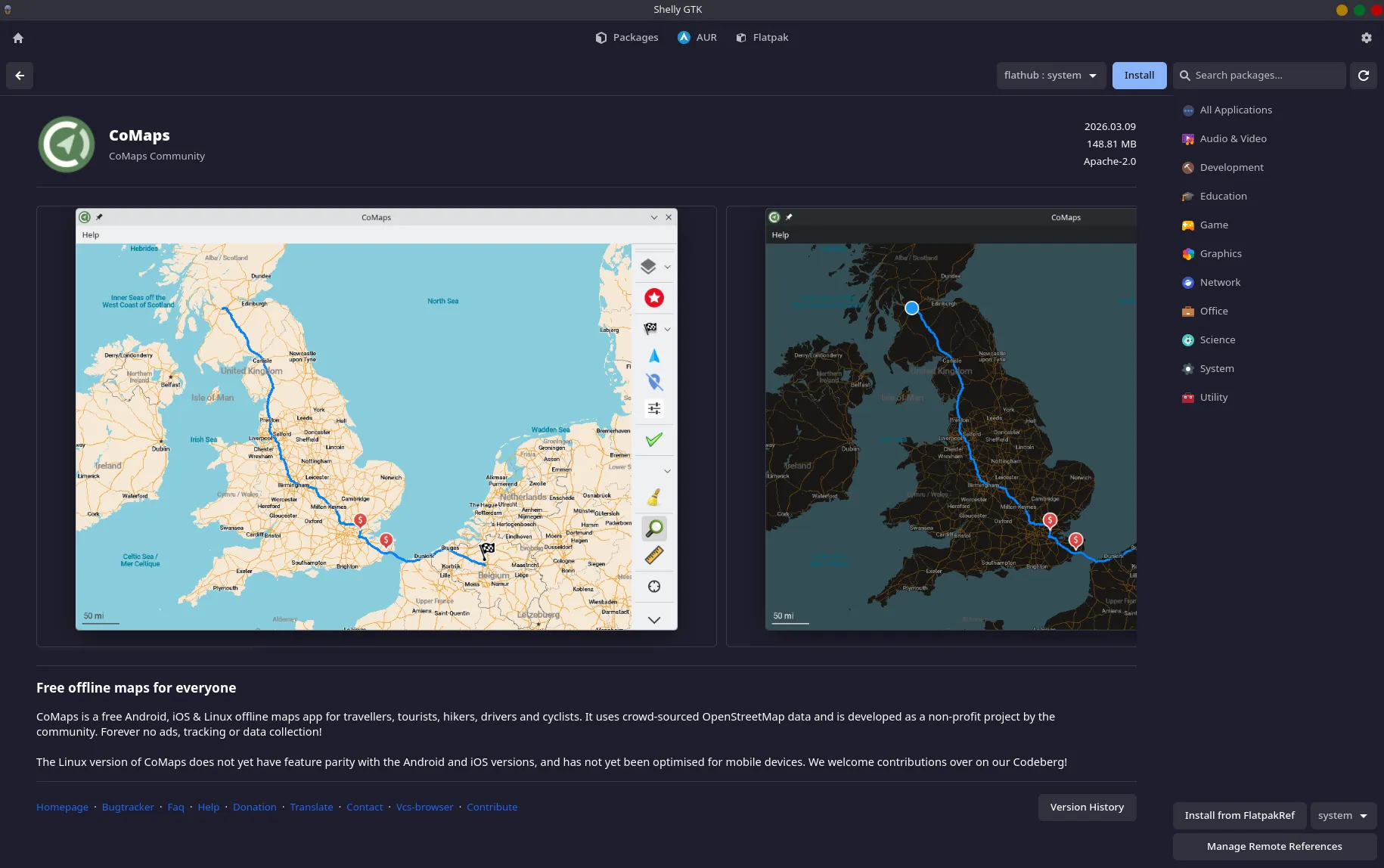Viewport: 1384px width, 868px height.
Task: Browse the Development category
Action: [1274, 168]
